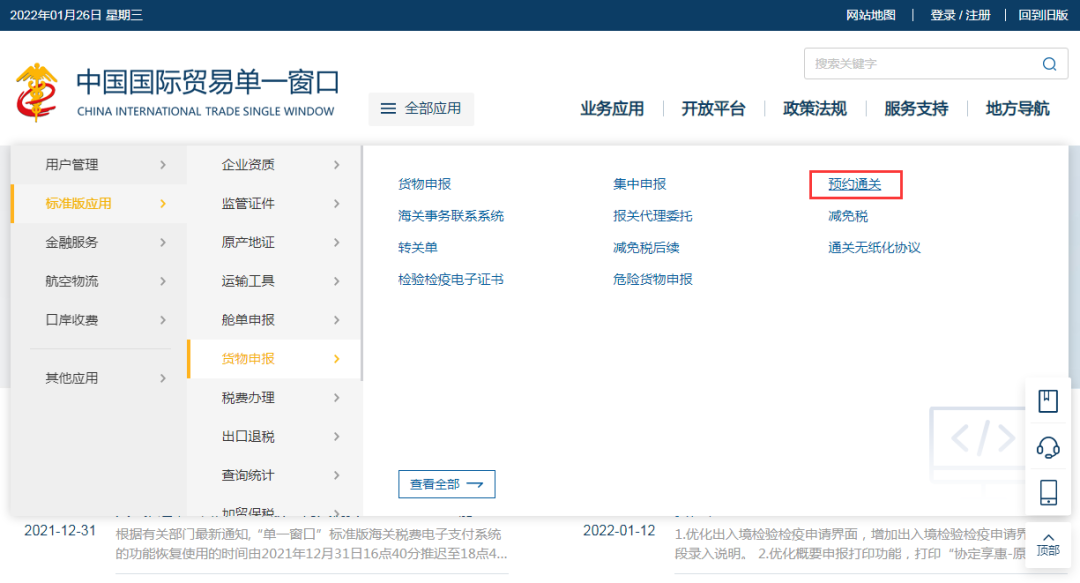Open the 全部应用 hamburger menu
This screenshot has width=1080, height=583.
pos(421,109)
